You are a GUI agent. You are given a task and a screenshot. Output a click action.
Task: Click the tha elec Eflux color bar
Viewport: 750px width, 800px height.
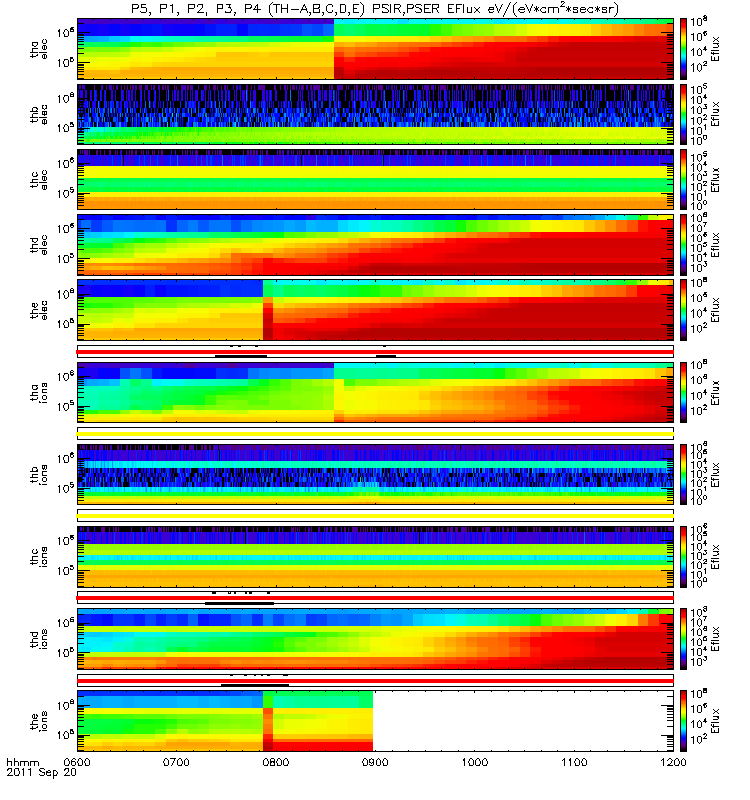point(683,48)
